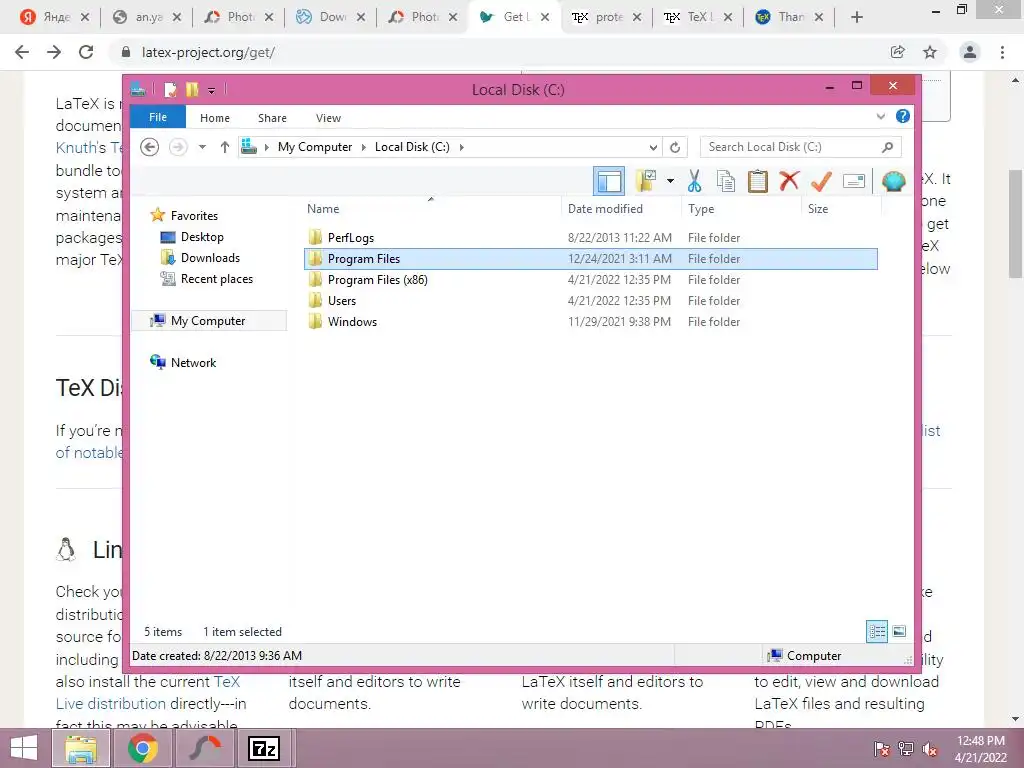The height and width of the screenshot is (768, 1024).
Task: Click New Folder icon in the quick access toolbar
Action: (x=192, y=89)
